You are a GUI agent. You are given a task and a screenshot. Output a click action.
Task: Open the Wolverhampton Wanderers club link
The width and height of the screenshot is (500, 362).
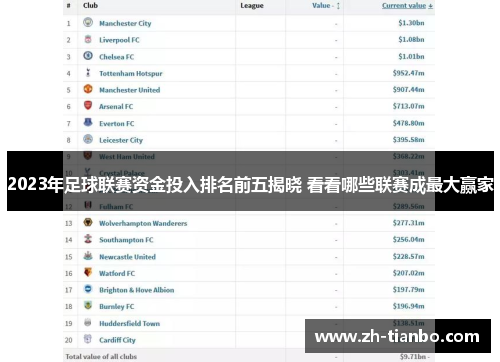(143, 223)
